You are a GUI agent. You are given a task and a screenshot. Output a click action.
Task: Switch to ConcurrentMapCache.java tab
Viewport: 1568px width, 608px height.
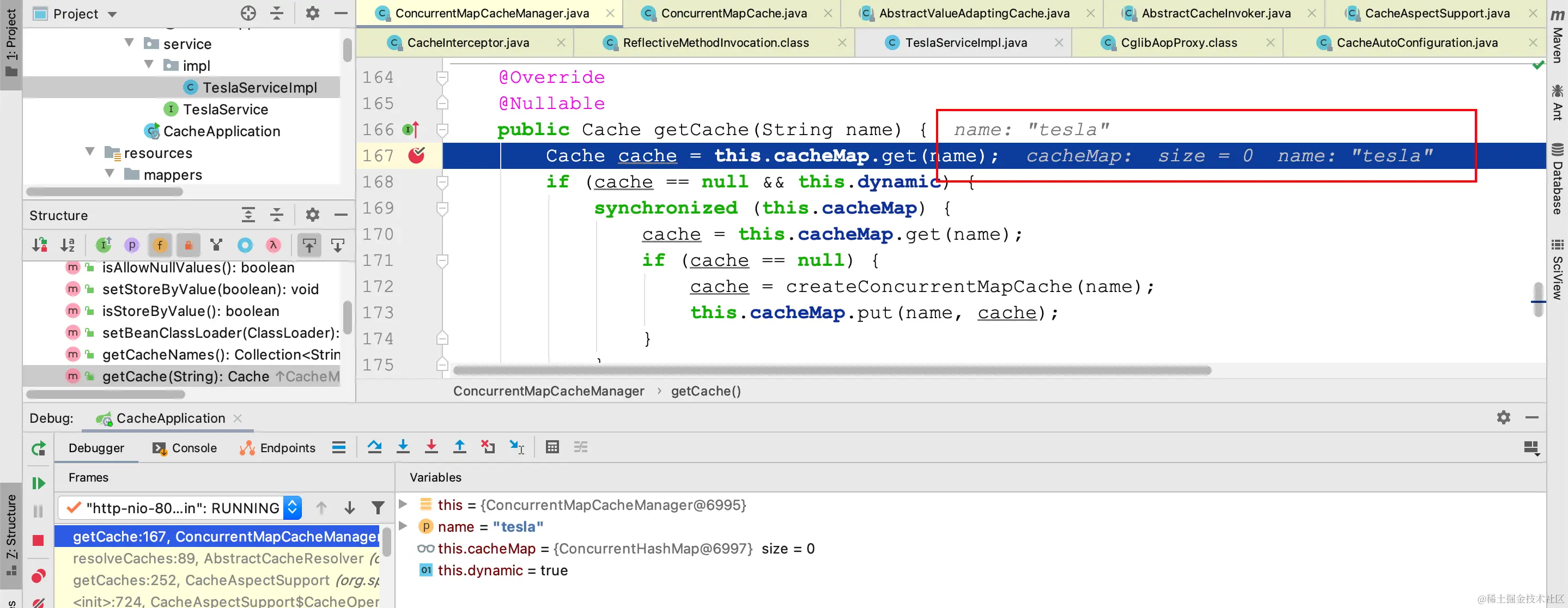pyautogui.click(x=733, y=14)
